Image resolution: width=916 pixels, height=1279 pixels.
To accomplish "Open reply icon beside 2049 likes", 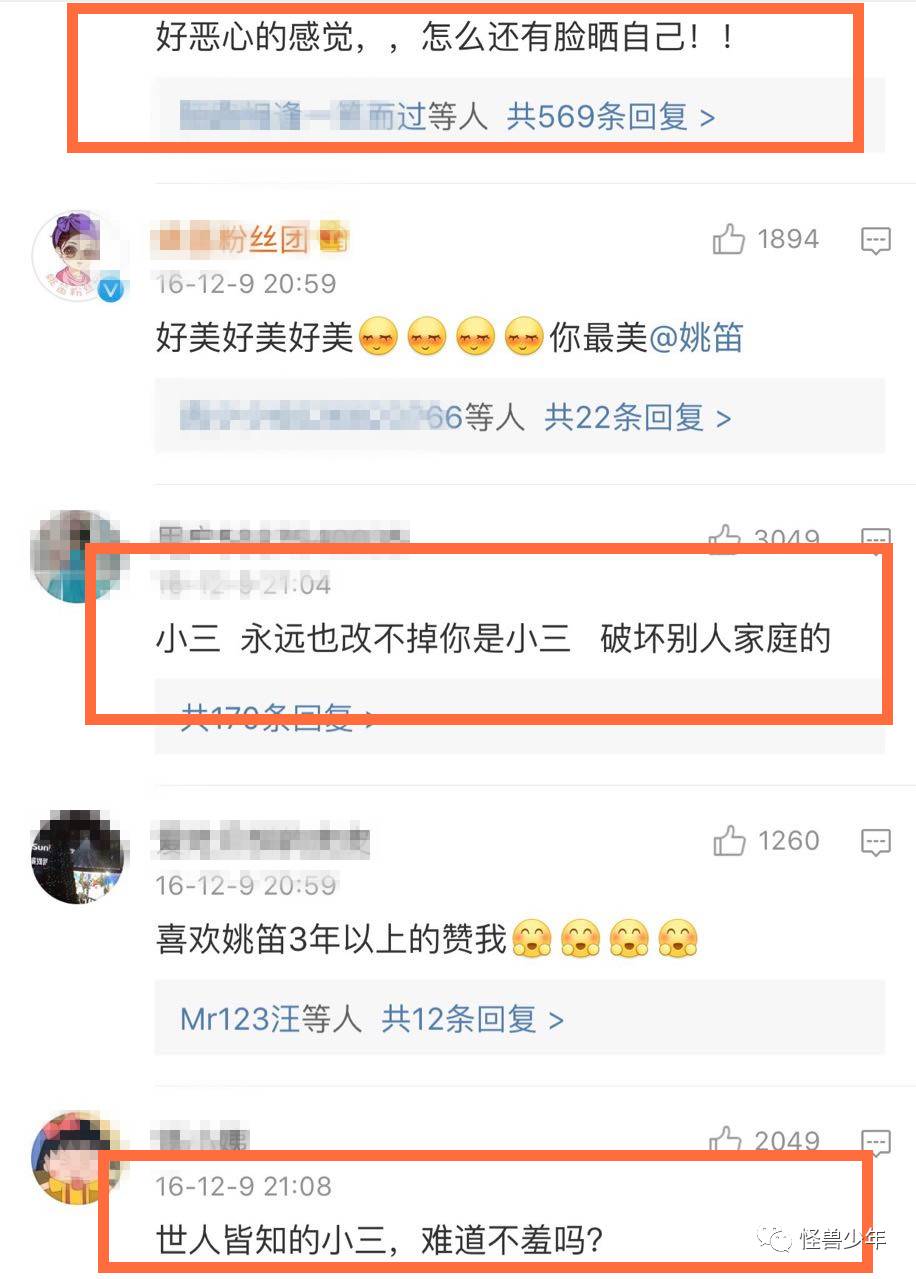I will point(875,1140).
